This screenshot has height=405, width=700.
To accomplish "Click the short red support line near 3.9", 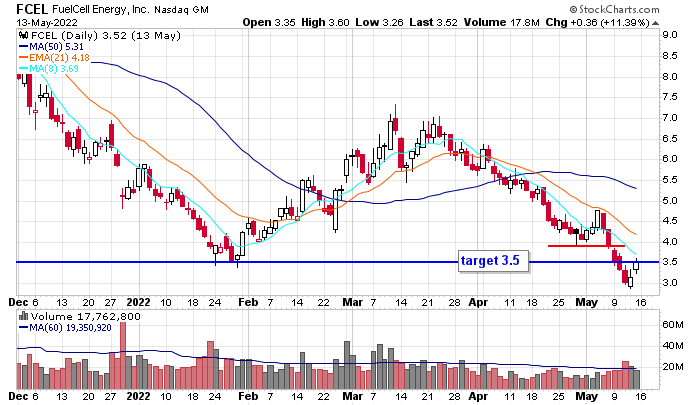I will point(586,246).
